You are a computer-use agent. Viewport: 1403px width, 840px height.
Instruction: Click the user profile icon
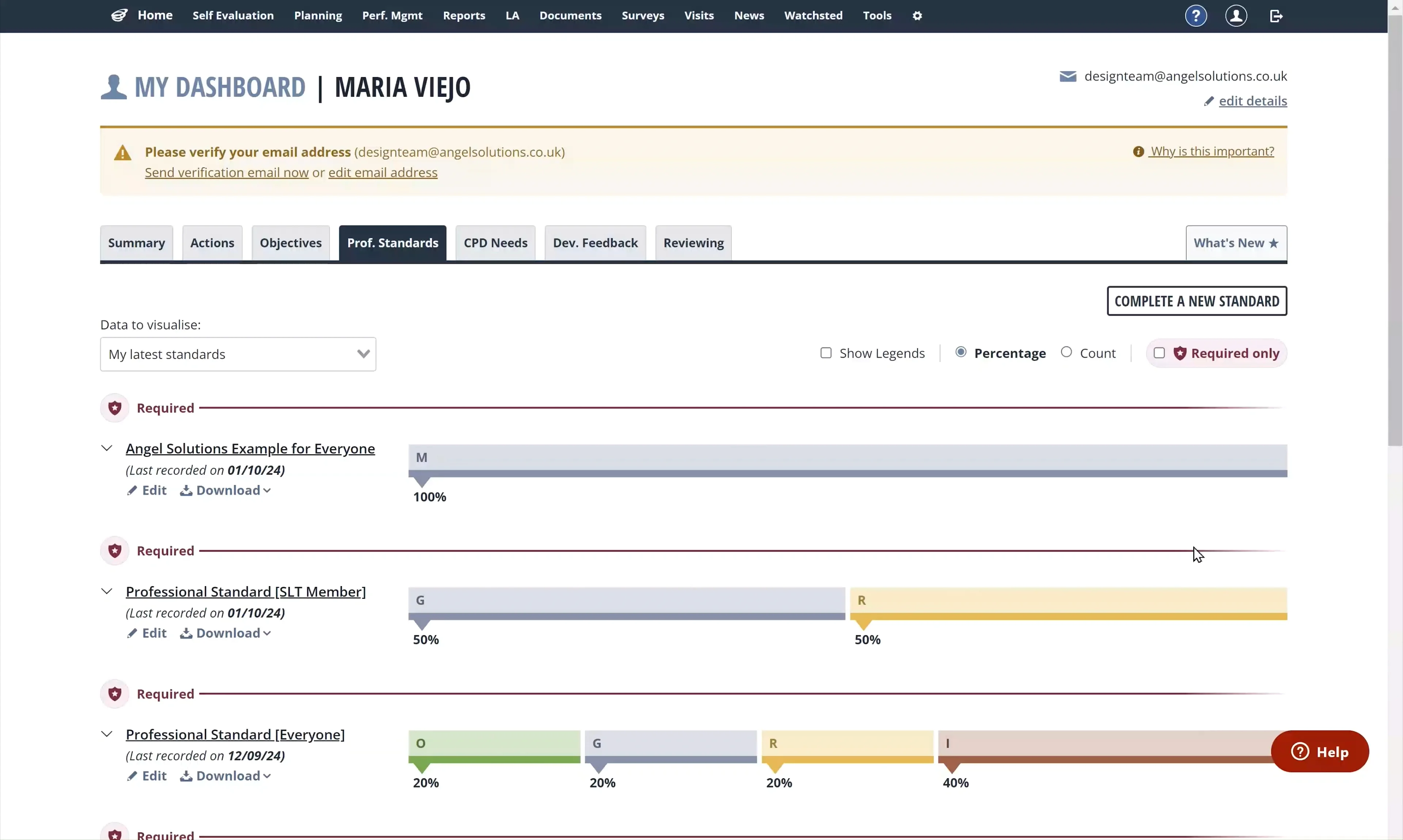(x=1236, y=16)
